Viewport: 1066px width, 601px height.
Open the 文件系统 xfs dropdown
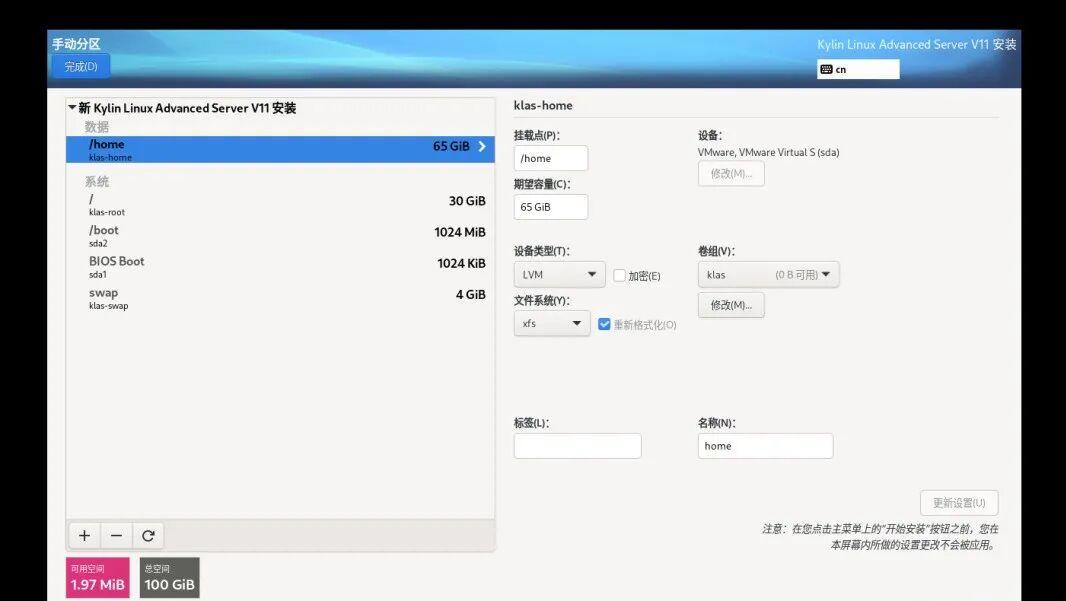tap(552, 323)
